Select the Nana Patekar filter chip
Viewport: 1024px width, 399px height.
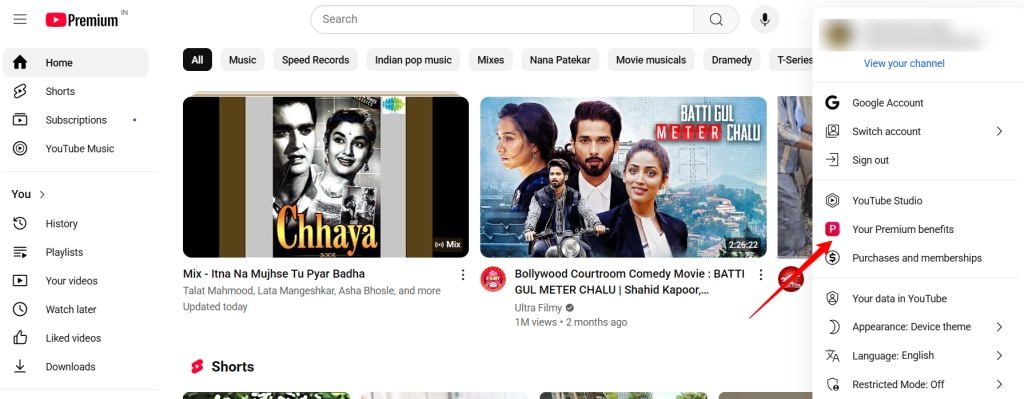(x=560, y=60)
